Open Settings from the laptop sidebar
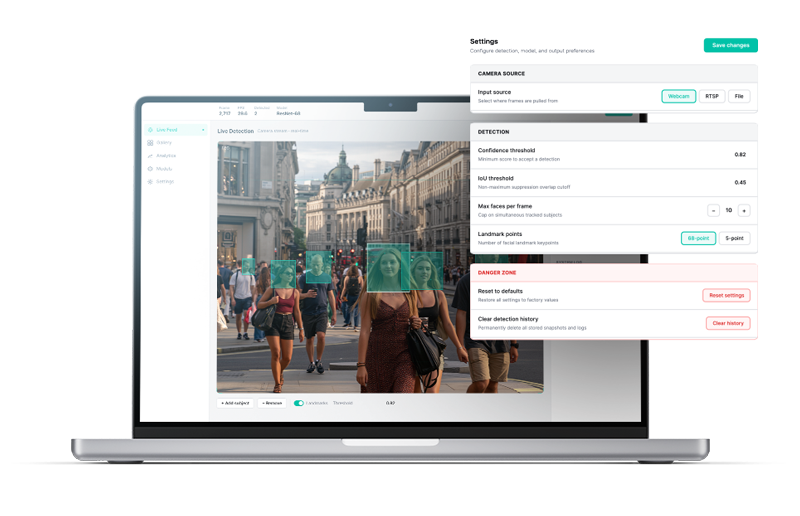The image size is (800, 516). (176, 182)
